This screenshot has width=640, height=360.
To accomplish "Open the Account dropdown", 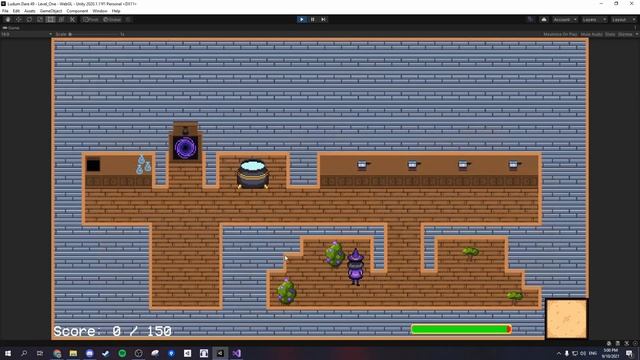I will point(565,20).
